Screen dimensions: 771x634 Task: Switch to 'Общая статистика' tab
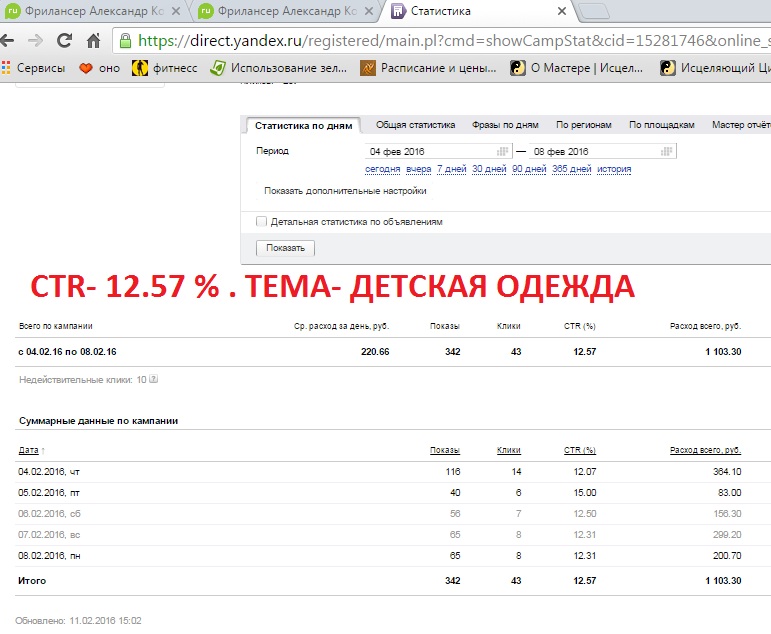coord(415,125)
